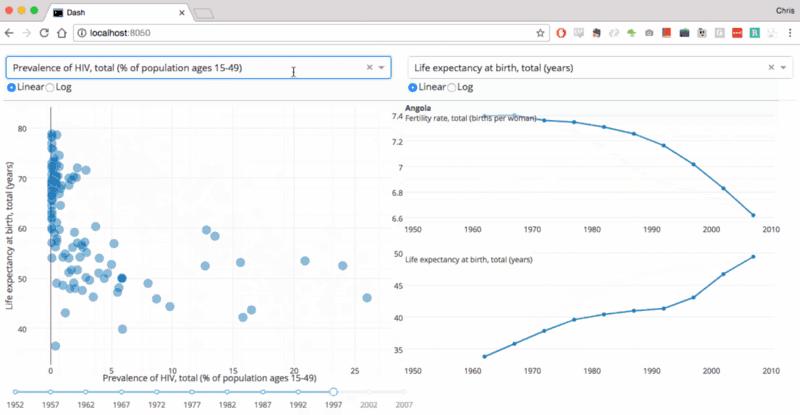Set the year slider to 1967
Image resolution: width=800 pixels, height=415 pixels.
[121, 392]
